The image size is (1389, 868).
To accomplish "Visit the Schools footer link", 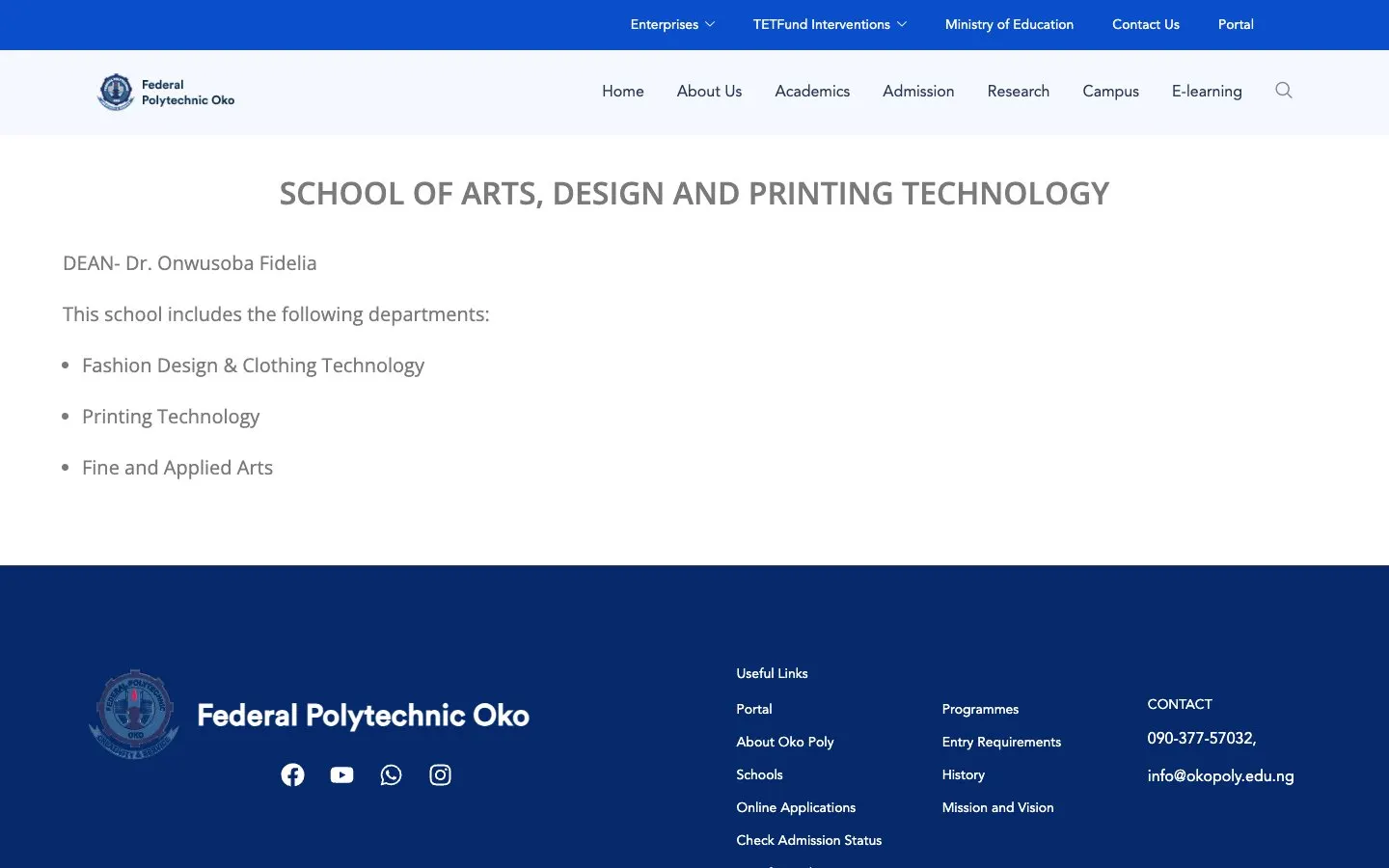I will tap(759, 774).
